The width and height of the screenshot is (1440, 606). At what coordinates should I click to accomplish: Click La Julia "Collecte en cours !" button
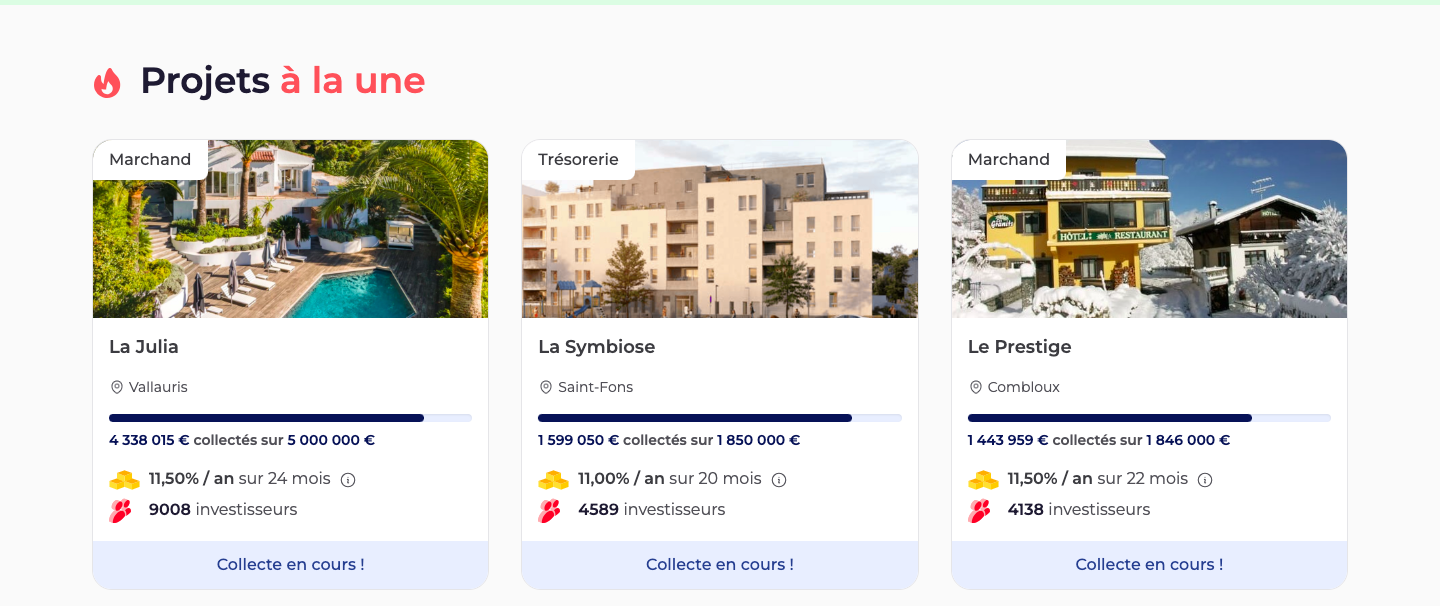290,565
